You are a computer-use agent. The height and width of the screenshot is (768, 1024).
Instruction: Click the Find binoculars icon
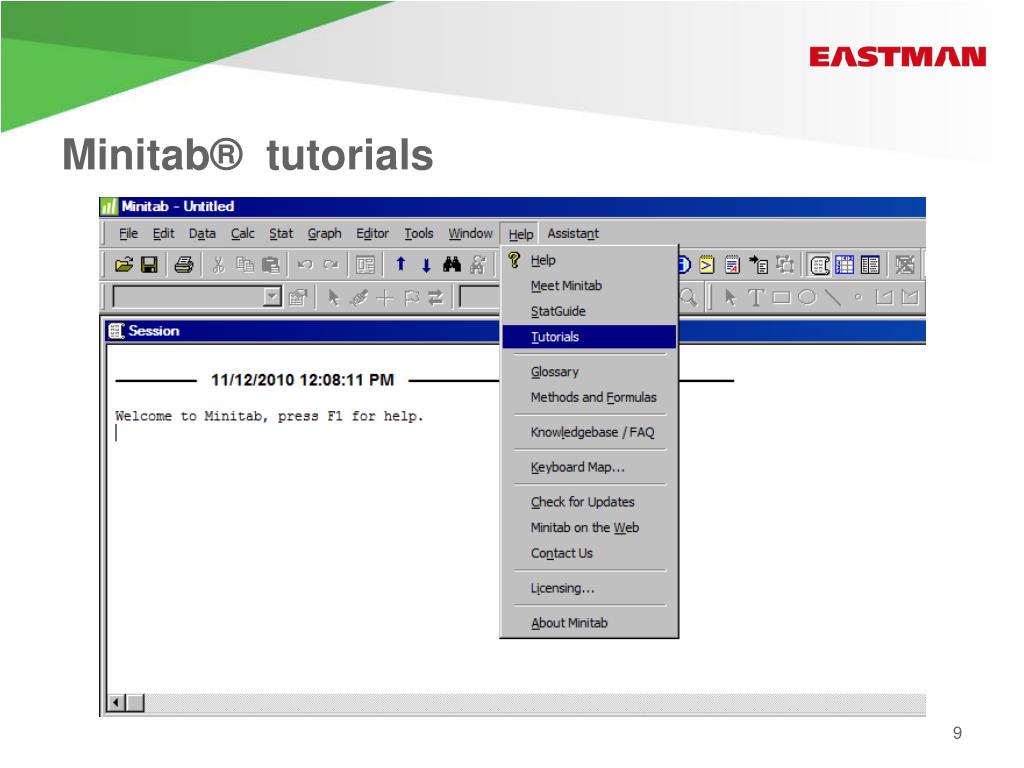click(x=452, y=265)
